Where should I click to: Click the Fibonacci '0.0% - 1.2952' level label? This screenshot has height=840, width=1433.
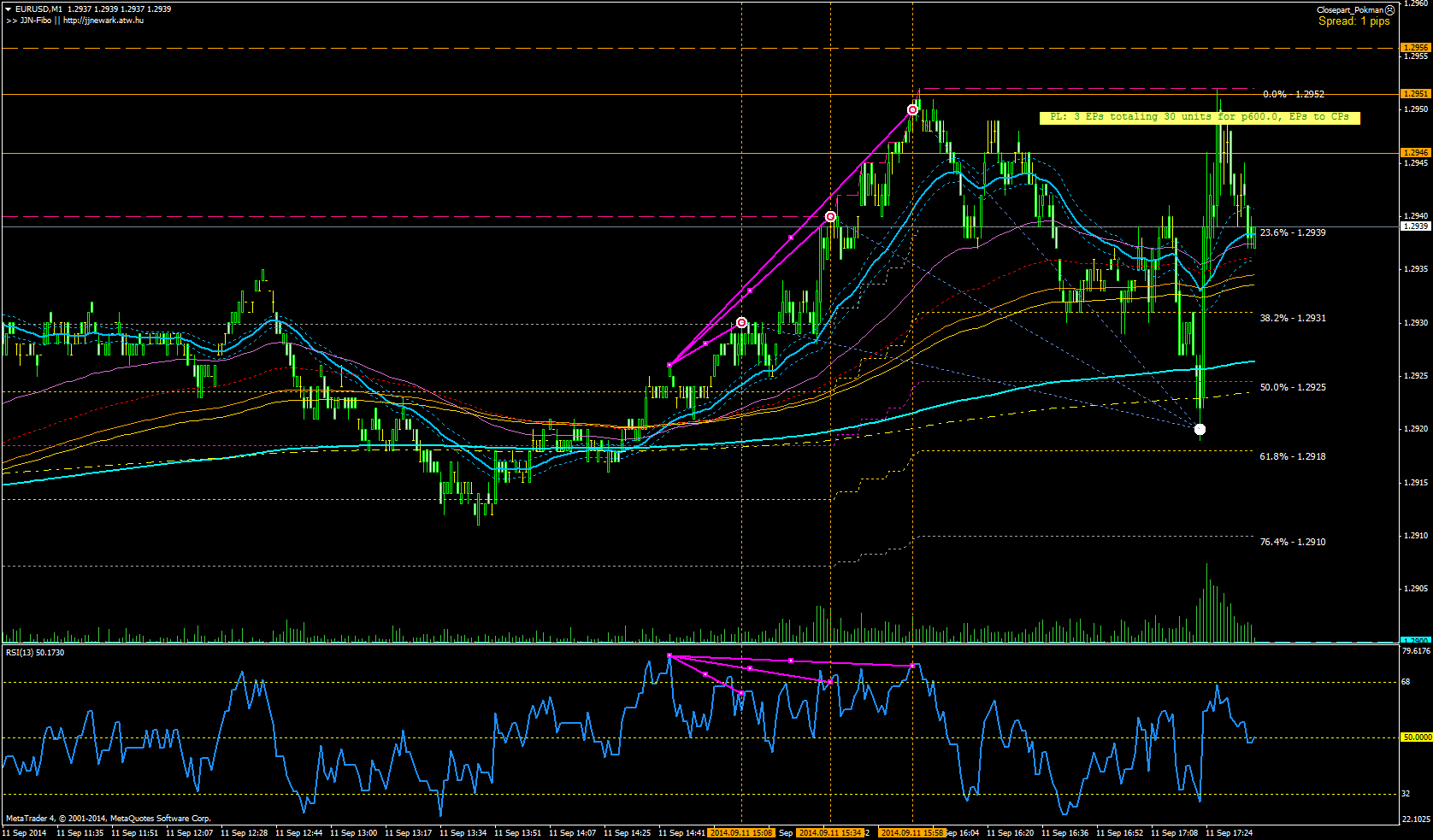tap(1294, 94)
